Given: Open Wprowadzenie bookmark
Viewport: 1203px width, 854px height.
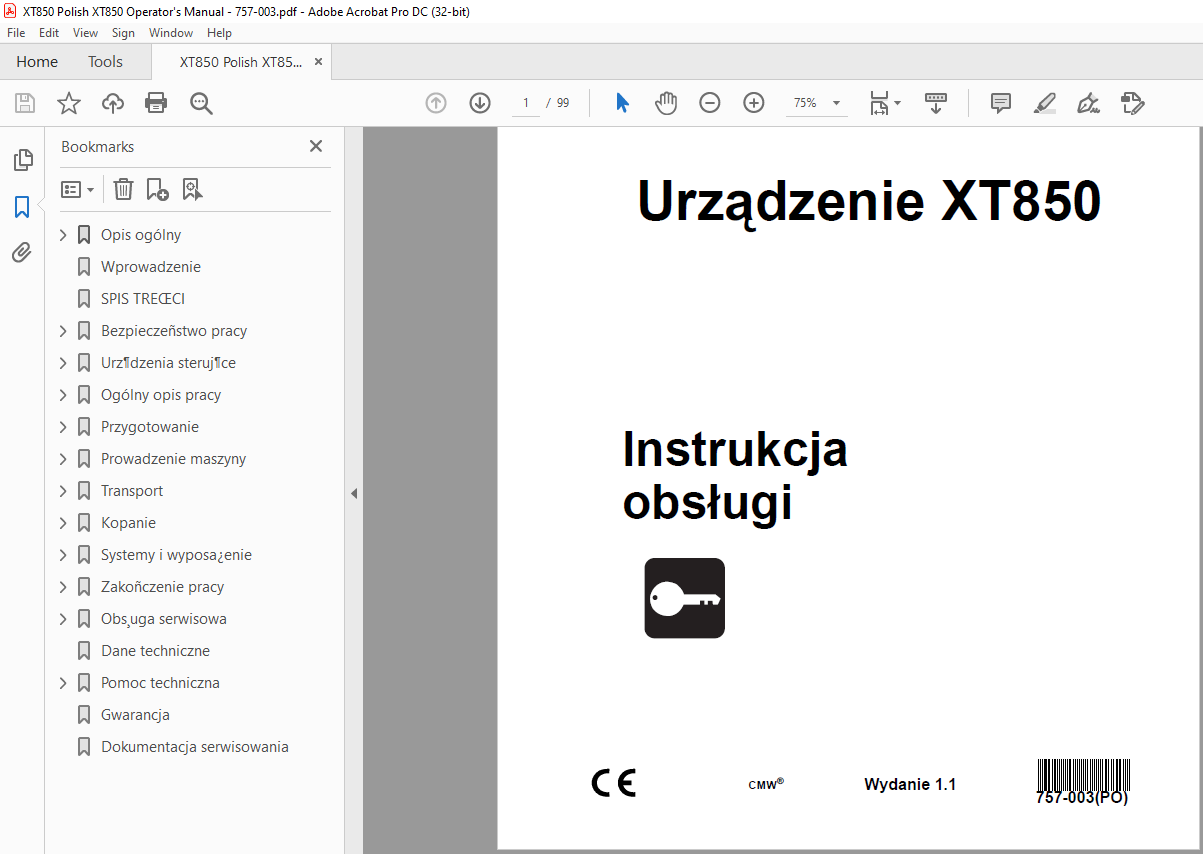Looking at the screenshot, I should coord(151,267).
